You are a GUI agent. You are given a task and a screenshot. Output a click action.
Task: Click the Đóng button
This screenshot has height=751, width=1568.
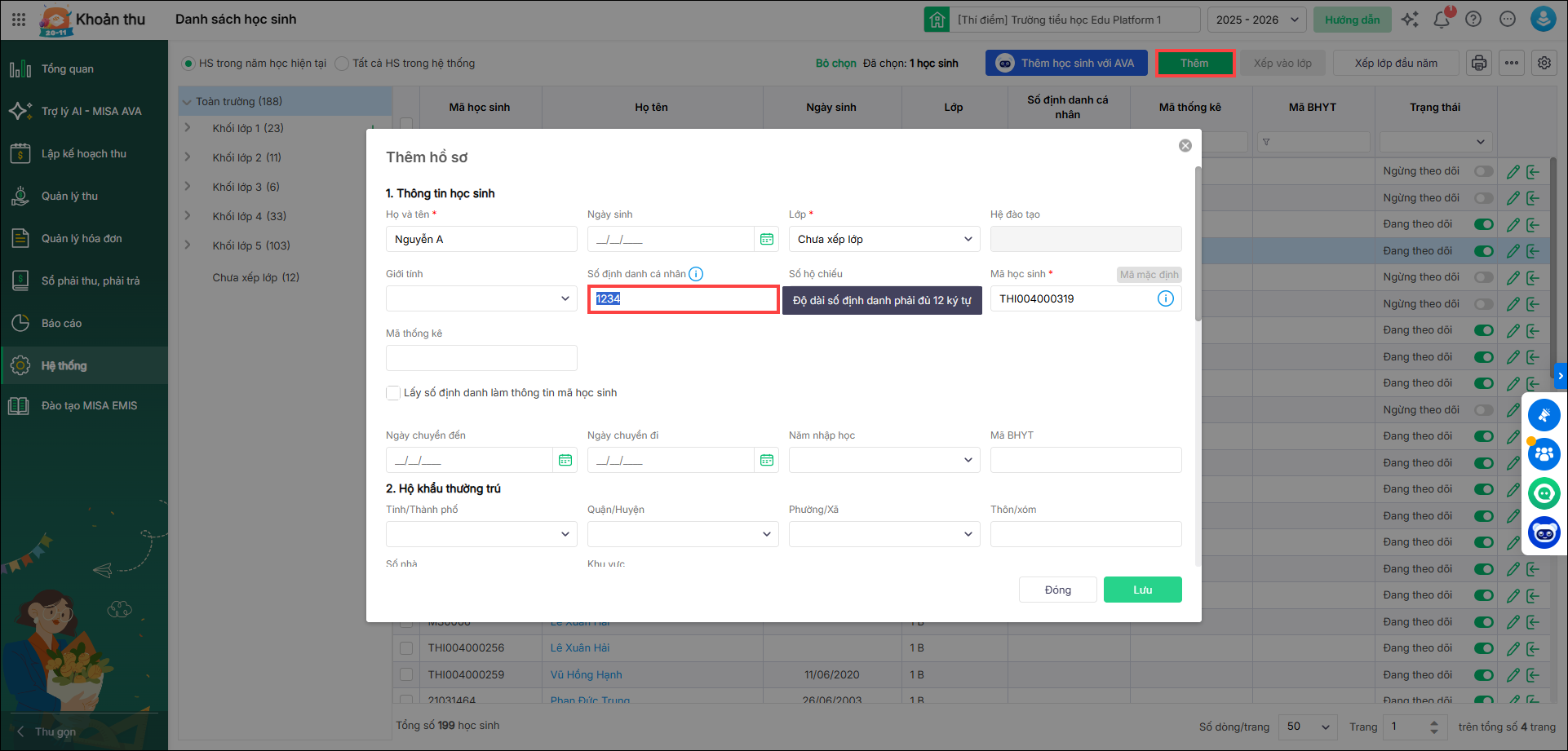tap(1057, 590)
